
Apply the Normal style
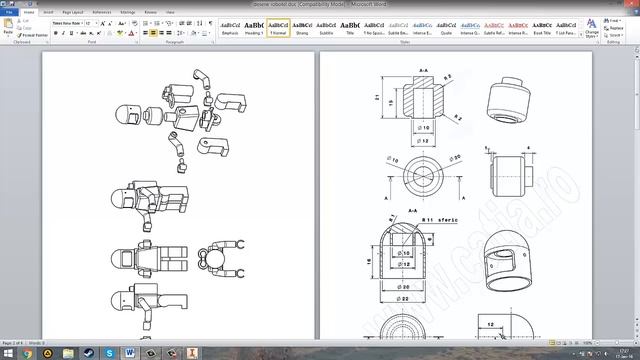coord(278,28)
